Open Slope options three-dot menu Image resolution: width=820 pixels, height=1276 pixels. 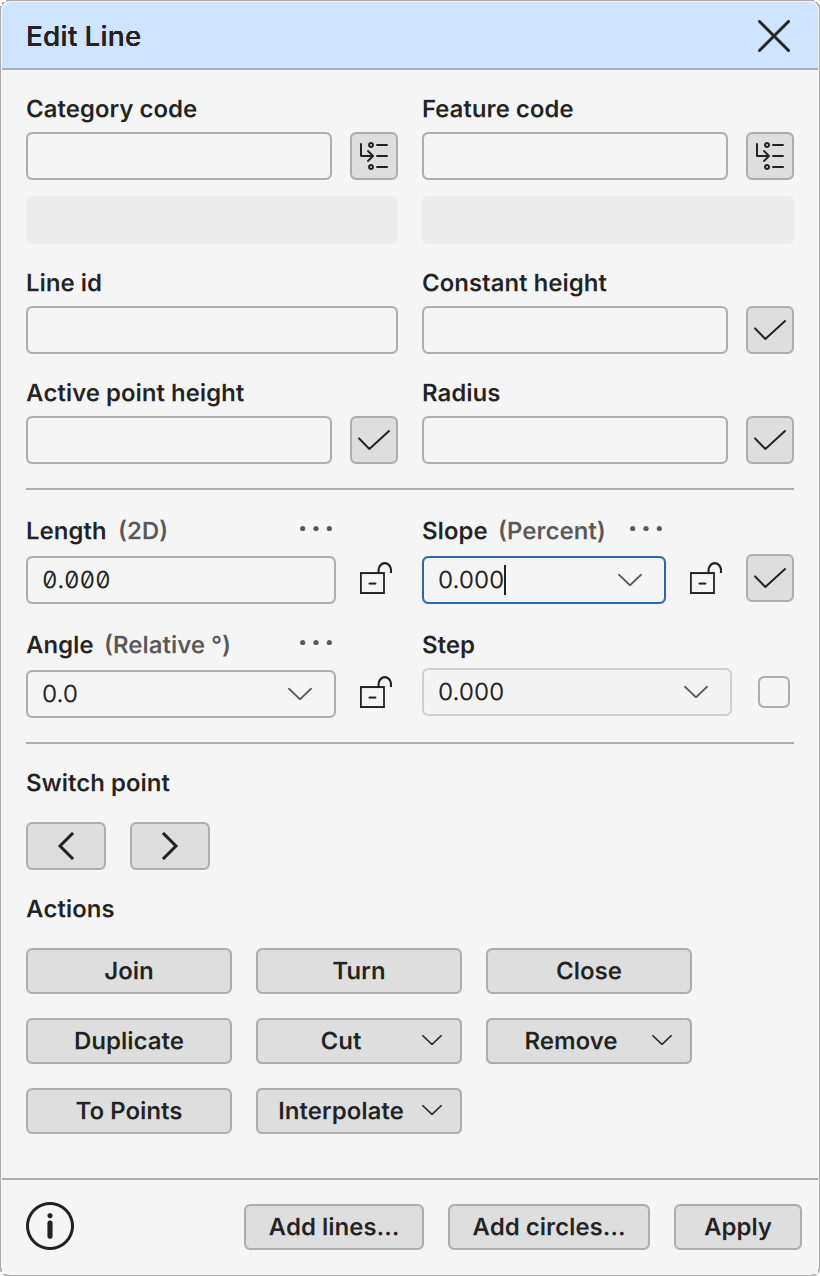coord(646,529)
